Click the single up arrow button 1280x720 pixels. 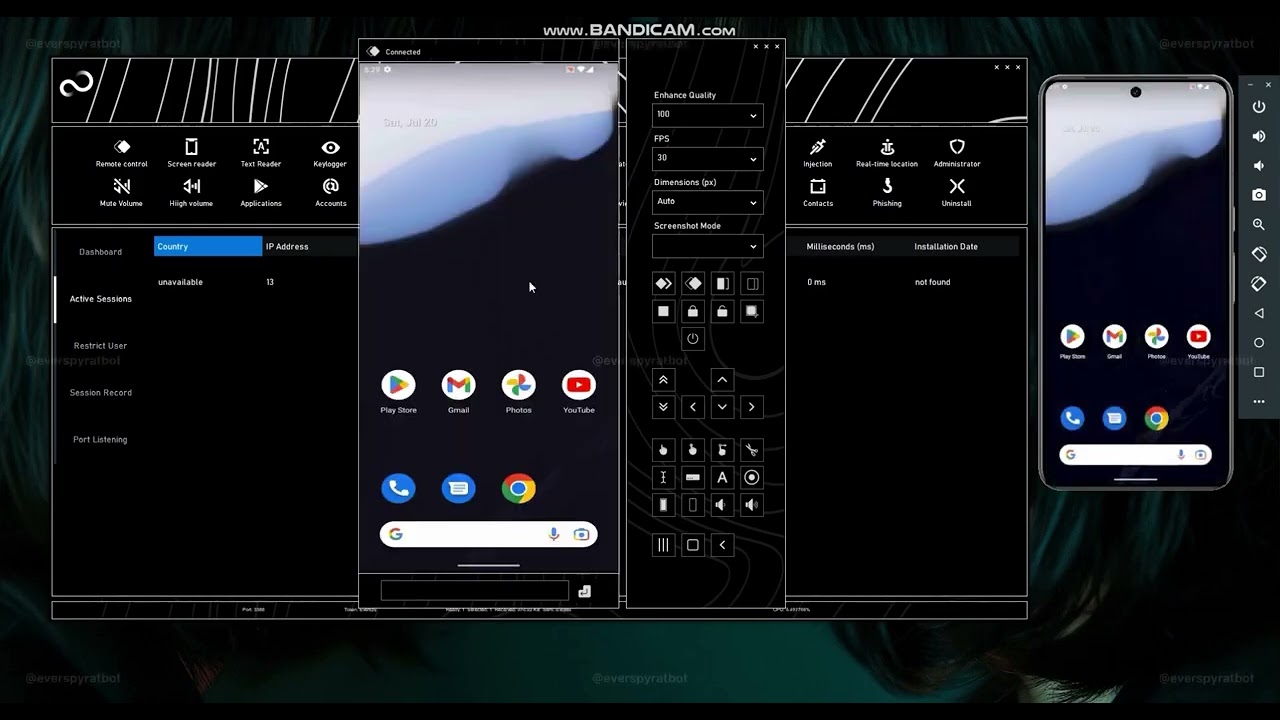click(722, 379)
